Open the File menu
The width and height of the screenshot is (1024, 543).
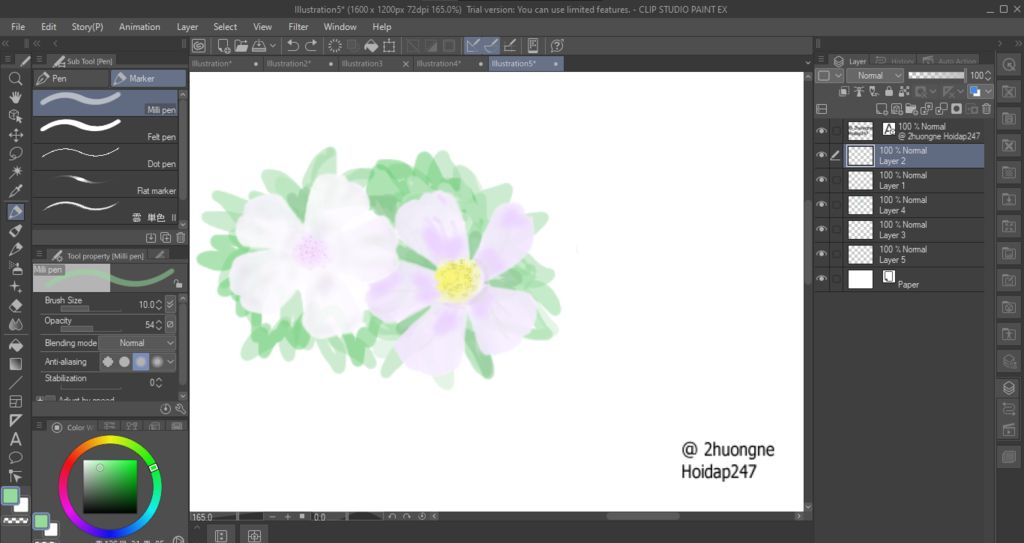tap(18, 27)
